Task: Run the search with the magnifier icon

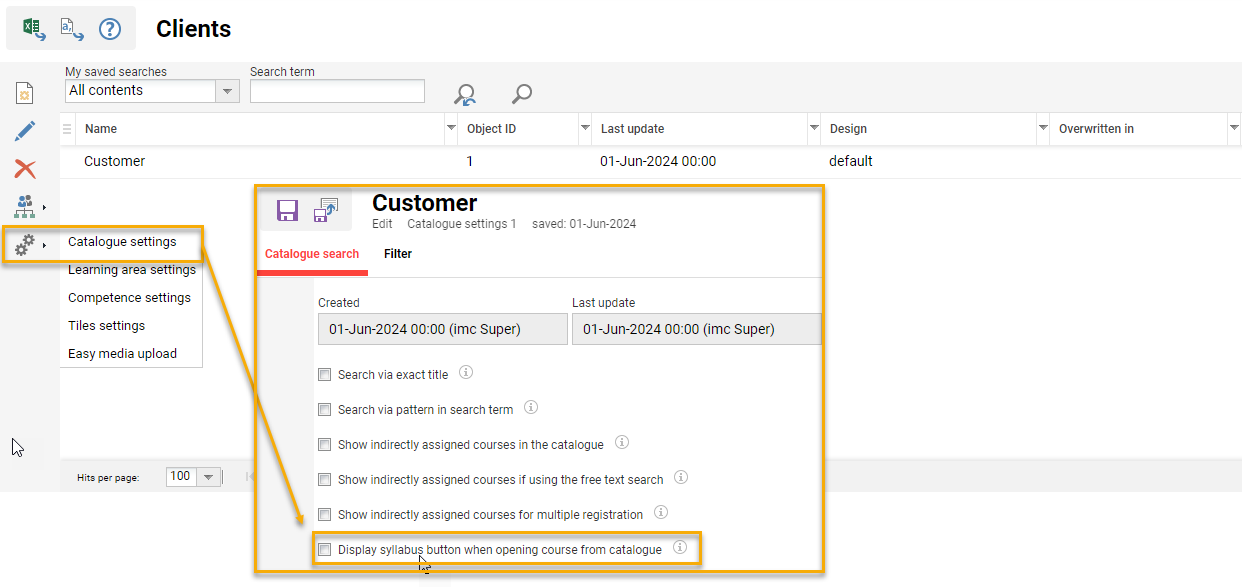Action: pyautogui.click(x=521, y=95)
